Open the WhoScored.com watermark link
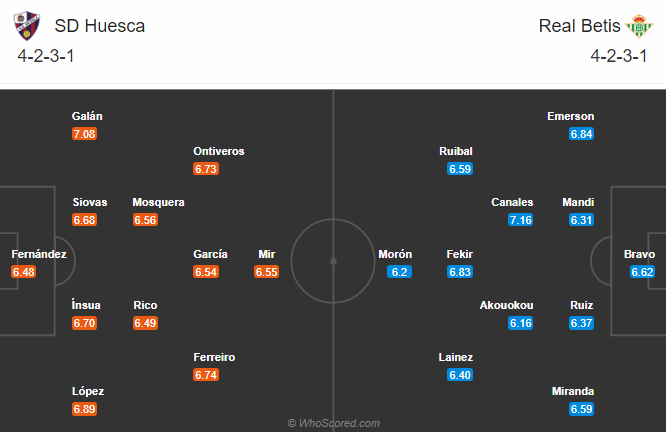The width and height of the screenshot is (666, 432). coord(333,423)
